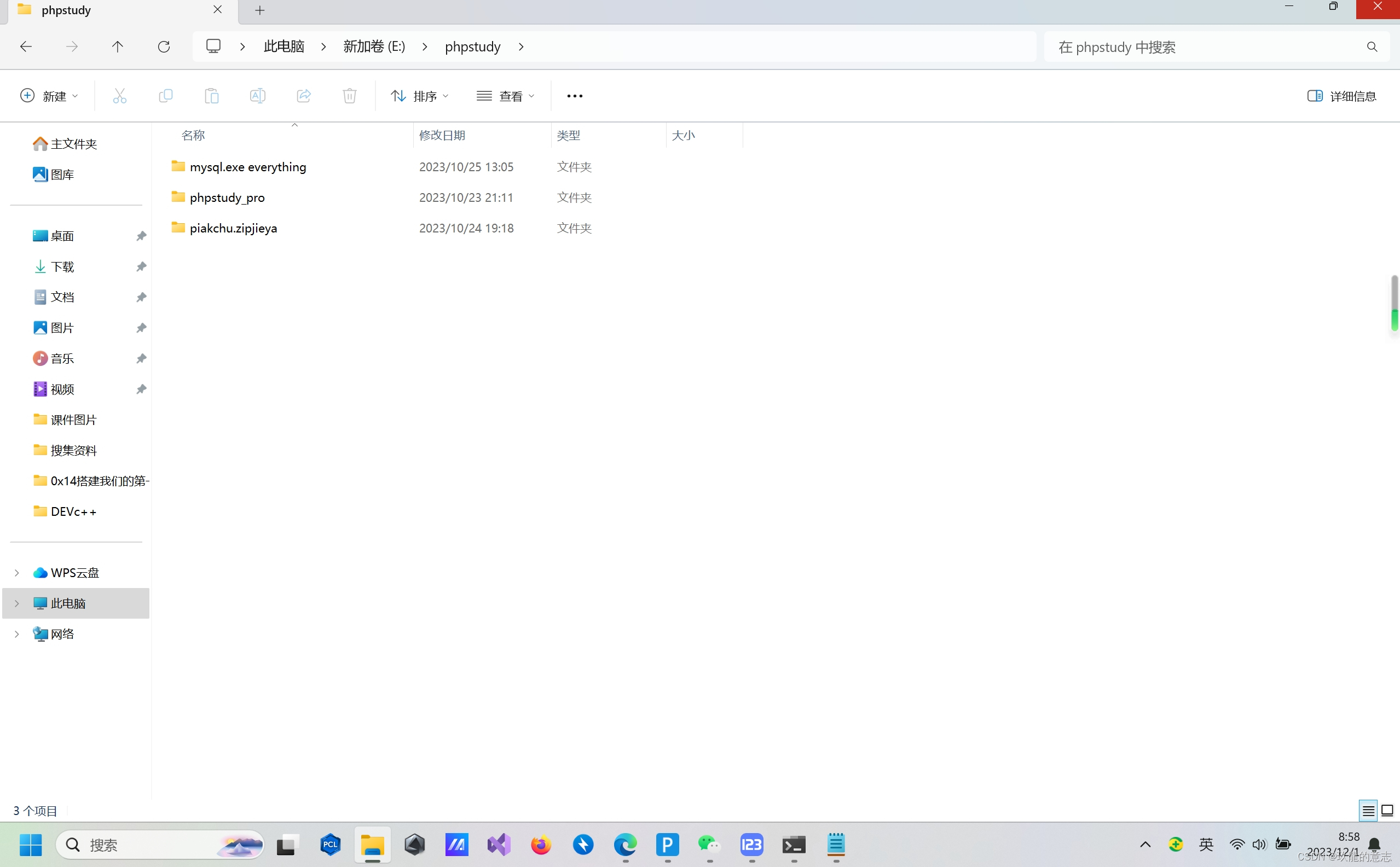Click 新加卷 (E:) in the breadcrumb
Screen dimensions: 1400x867
374,46
